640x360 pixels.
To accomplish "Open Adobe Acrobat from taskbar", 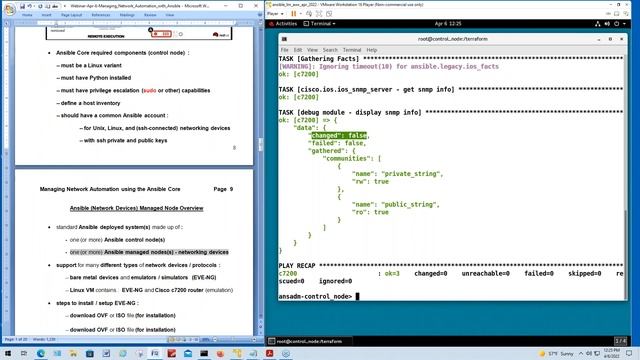I will [x=269, y=353].
